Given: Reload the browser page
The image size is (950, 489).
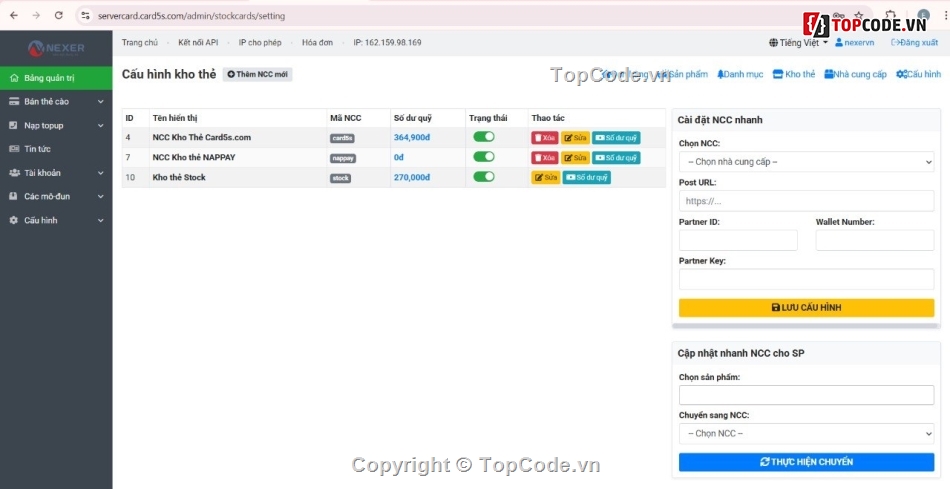Looking at the screenshot, I should pyautogui.click(x=59, y=16).
